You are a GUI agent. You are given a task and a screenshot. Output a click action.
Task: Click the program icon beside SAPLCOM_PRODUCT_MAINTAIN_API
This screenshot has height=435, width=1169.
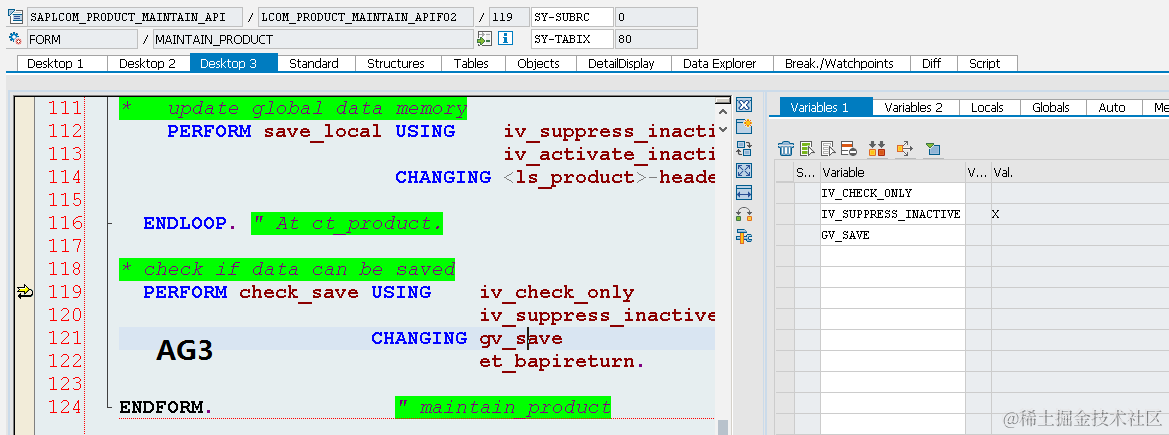pos(14,16)
